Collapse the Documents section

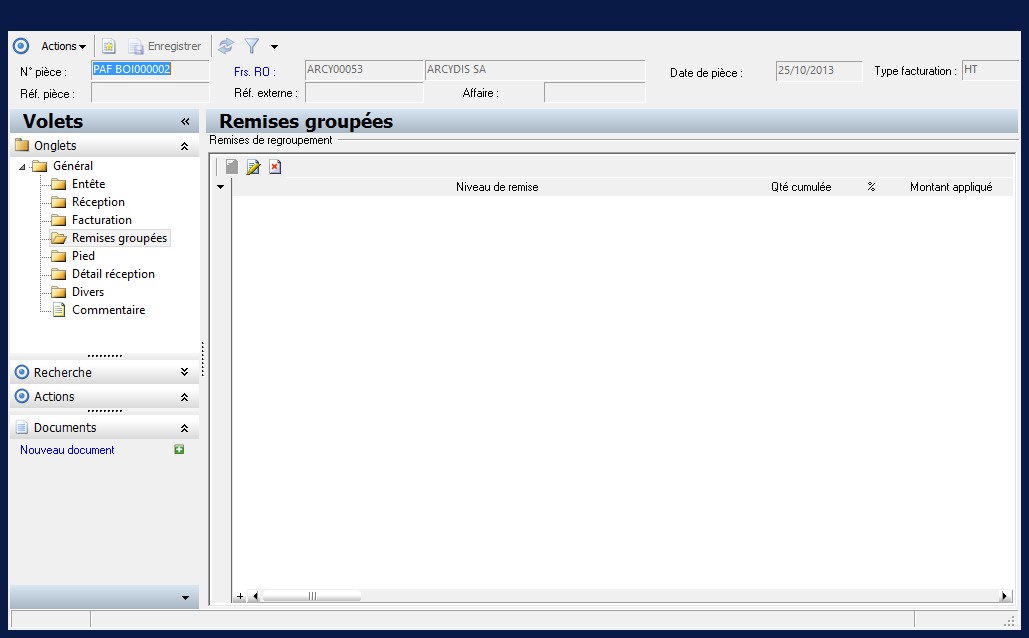[184, 428]
